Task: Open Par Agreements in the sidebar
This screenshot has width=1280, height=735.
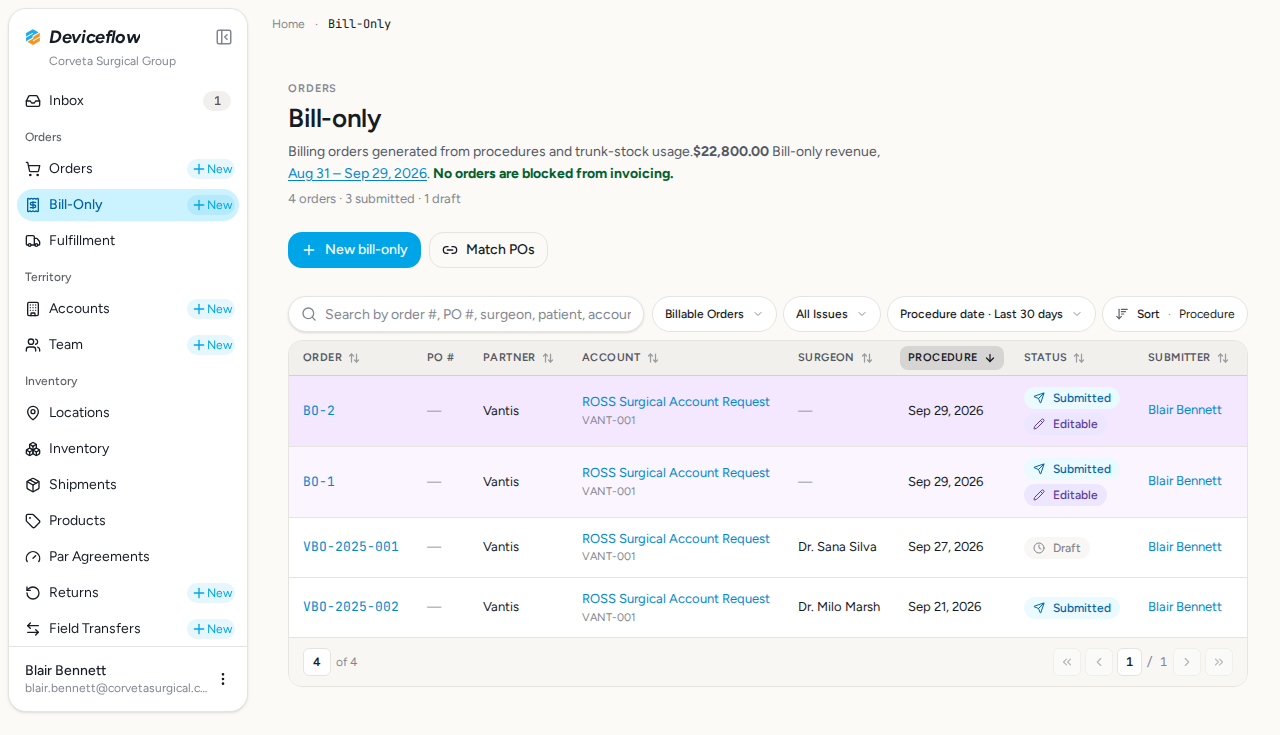Action: [x=128, y=557]
